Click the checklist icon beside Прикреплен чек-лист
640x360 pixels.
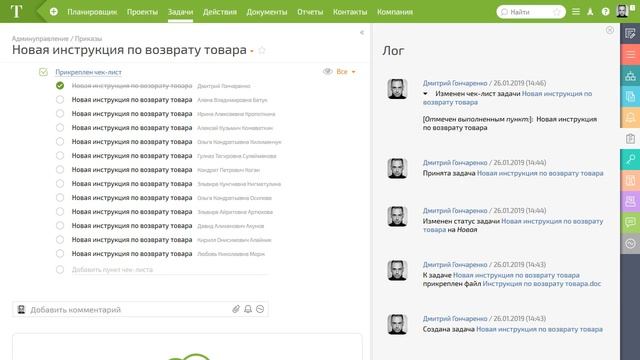[43, 72]
